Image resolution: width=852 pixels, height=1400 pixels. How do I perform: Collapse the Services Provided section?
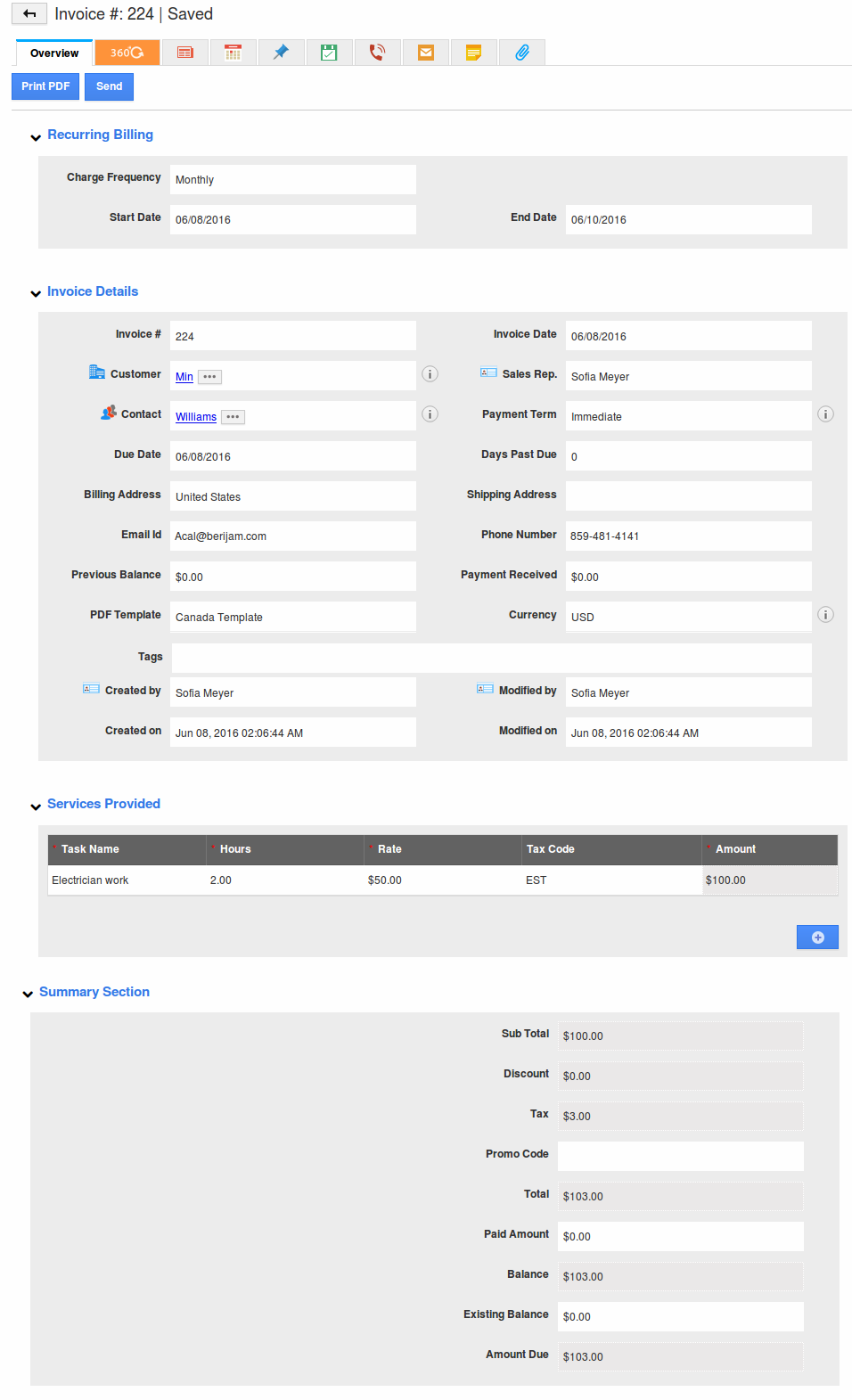pyautogui.click(x=36, y=806)
